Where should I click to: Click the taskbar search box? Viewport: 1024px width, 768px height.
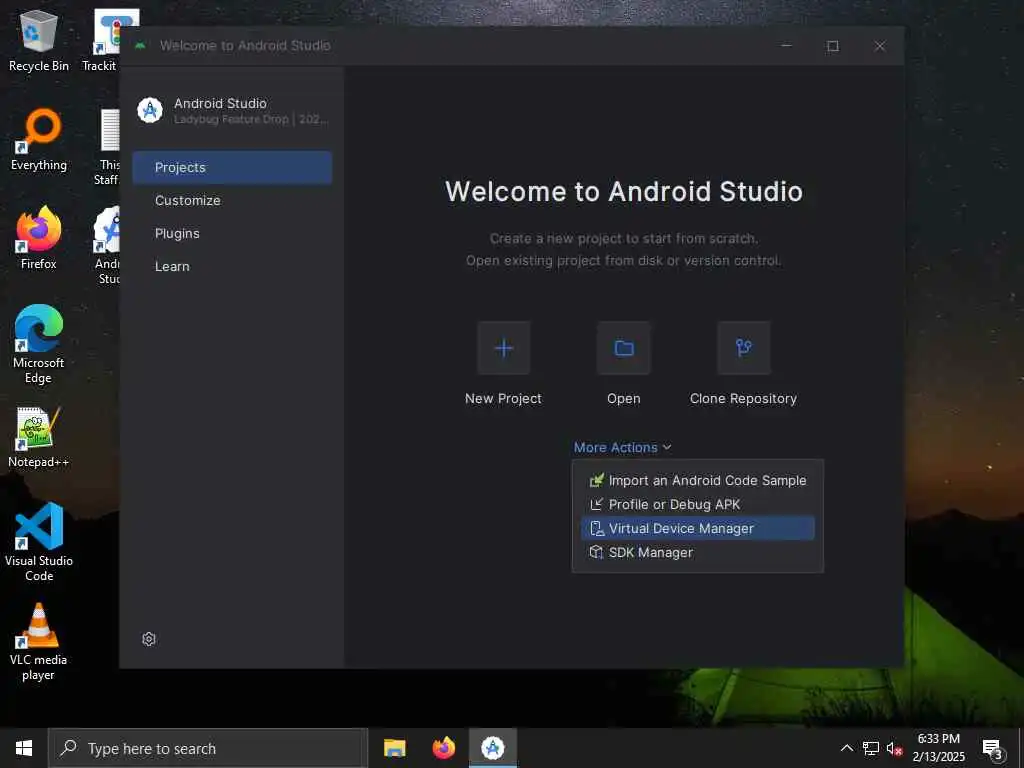(x=208, y=748)
